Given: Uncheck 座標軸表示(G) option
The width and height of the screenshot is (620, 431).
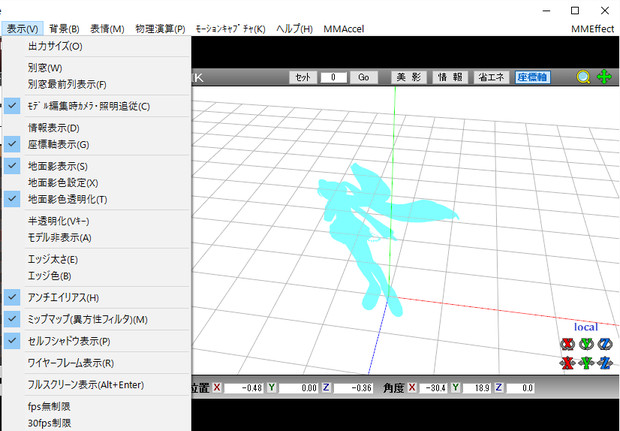Looking at the screenshot, I should [97, 144].
